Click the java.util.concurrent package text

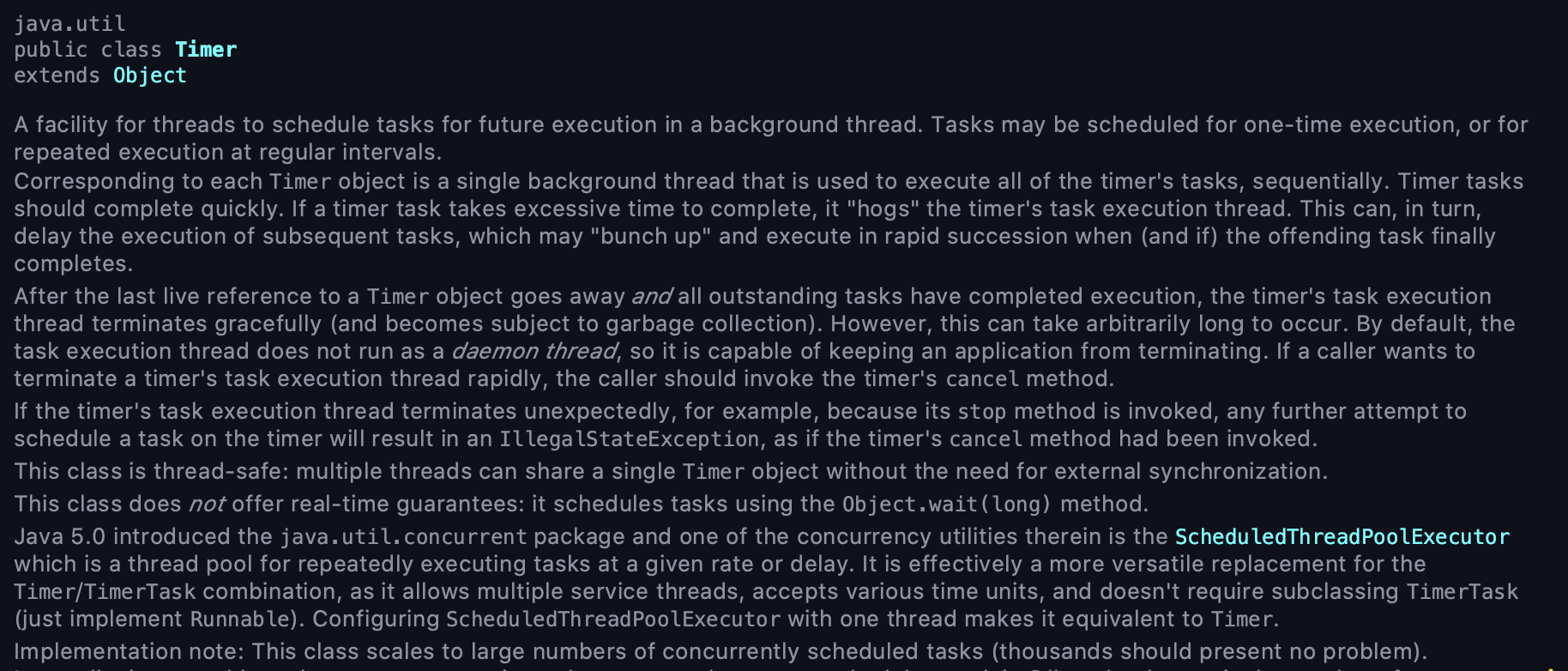403,537
